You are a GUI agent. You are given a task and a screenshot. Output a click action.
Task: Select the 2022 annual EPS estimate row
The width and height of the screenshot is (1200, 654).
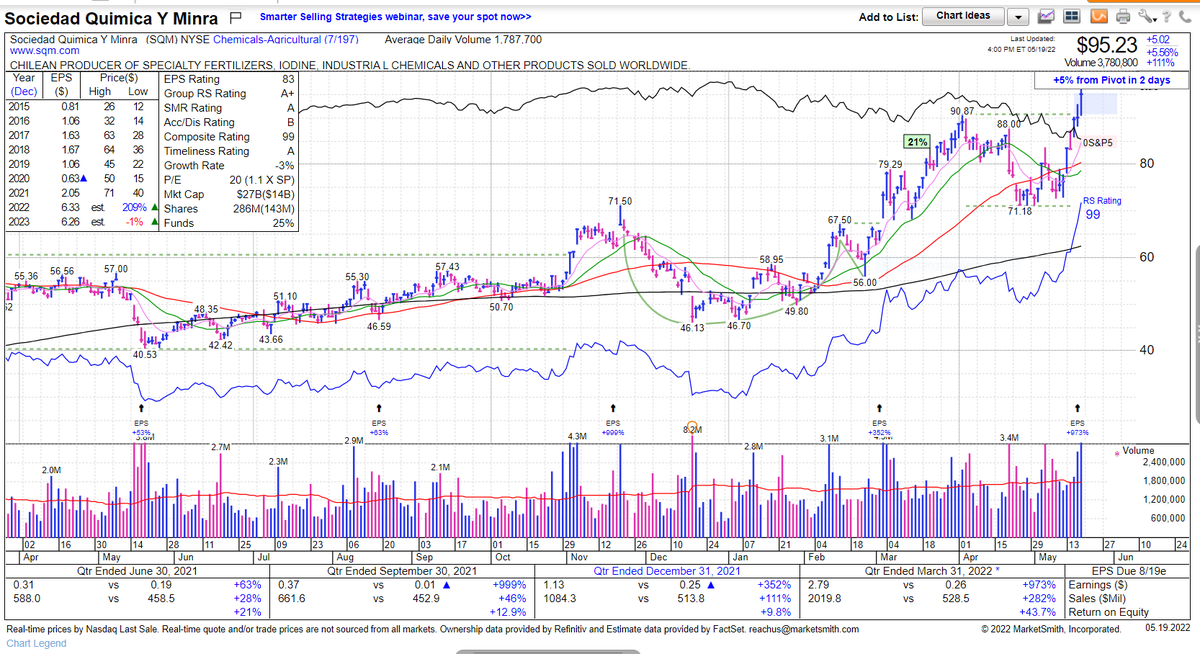pos(82,209)
